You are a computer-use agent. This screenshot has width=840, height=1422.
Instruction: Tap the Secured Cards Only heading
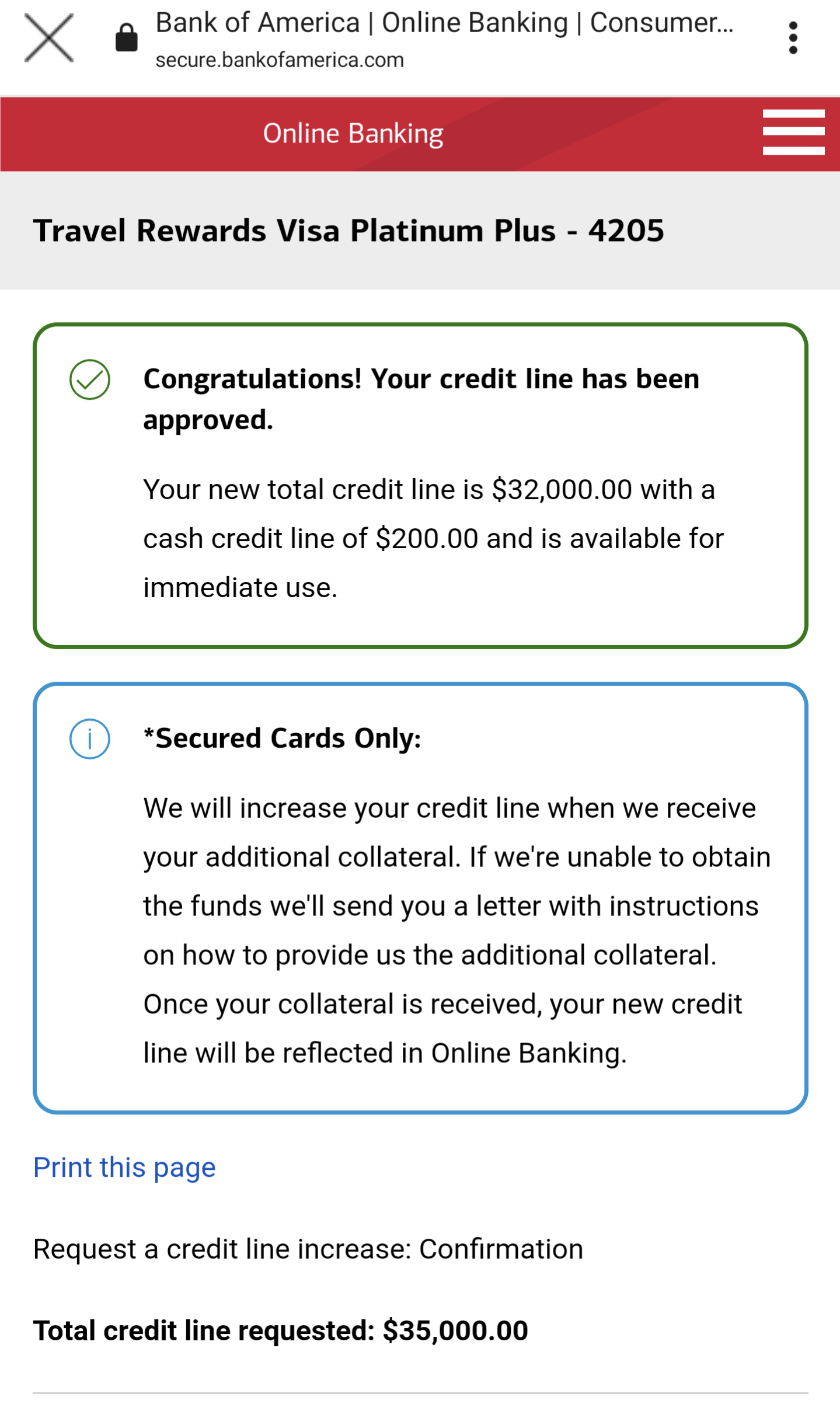[x=283, y=738]
